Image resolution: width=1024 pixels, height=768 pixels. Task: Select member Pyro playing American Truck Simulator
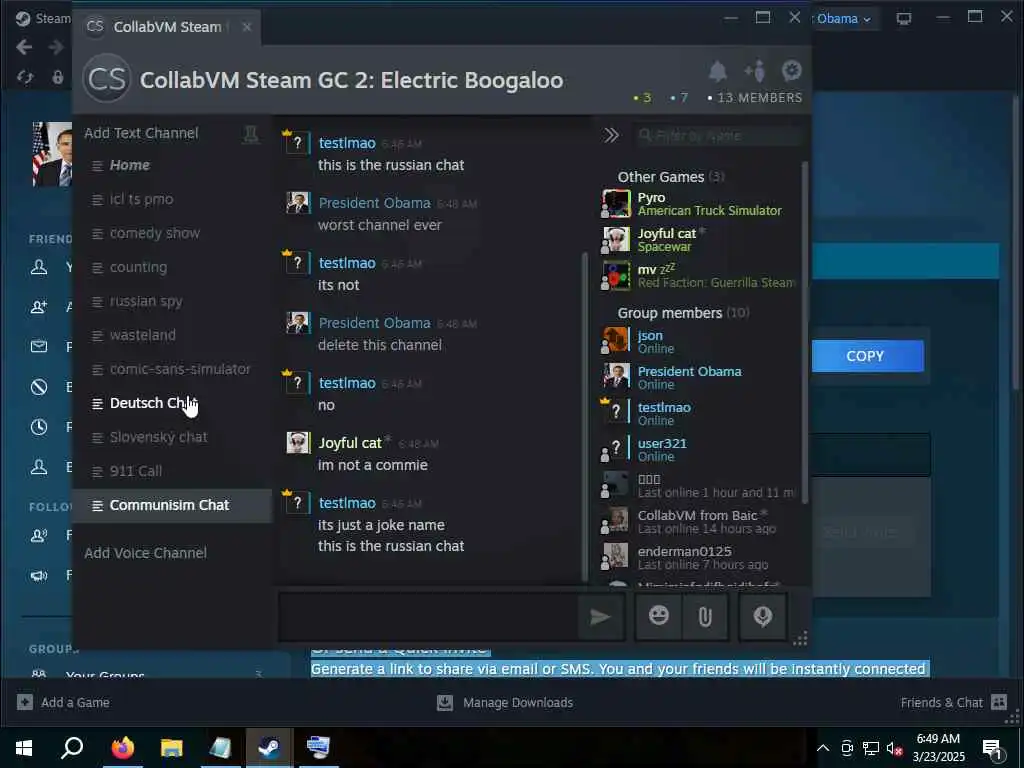point(699,204)
